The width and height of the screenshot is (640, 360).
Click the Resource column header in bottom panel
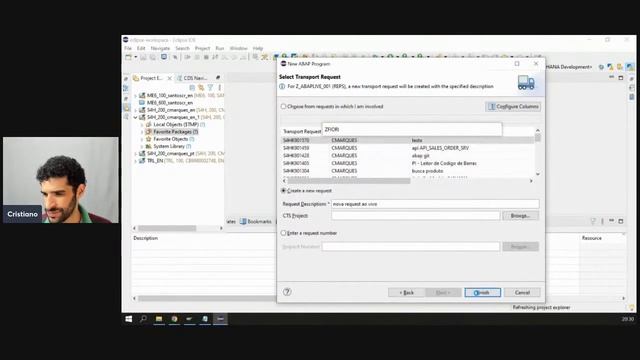click(x=591, y=238)
